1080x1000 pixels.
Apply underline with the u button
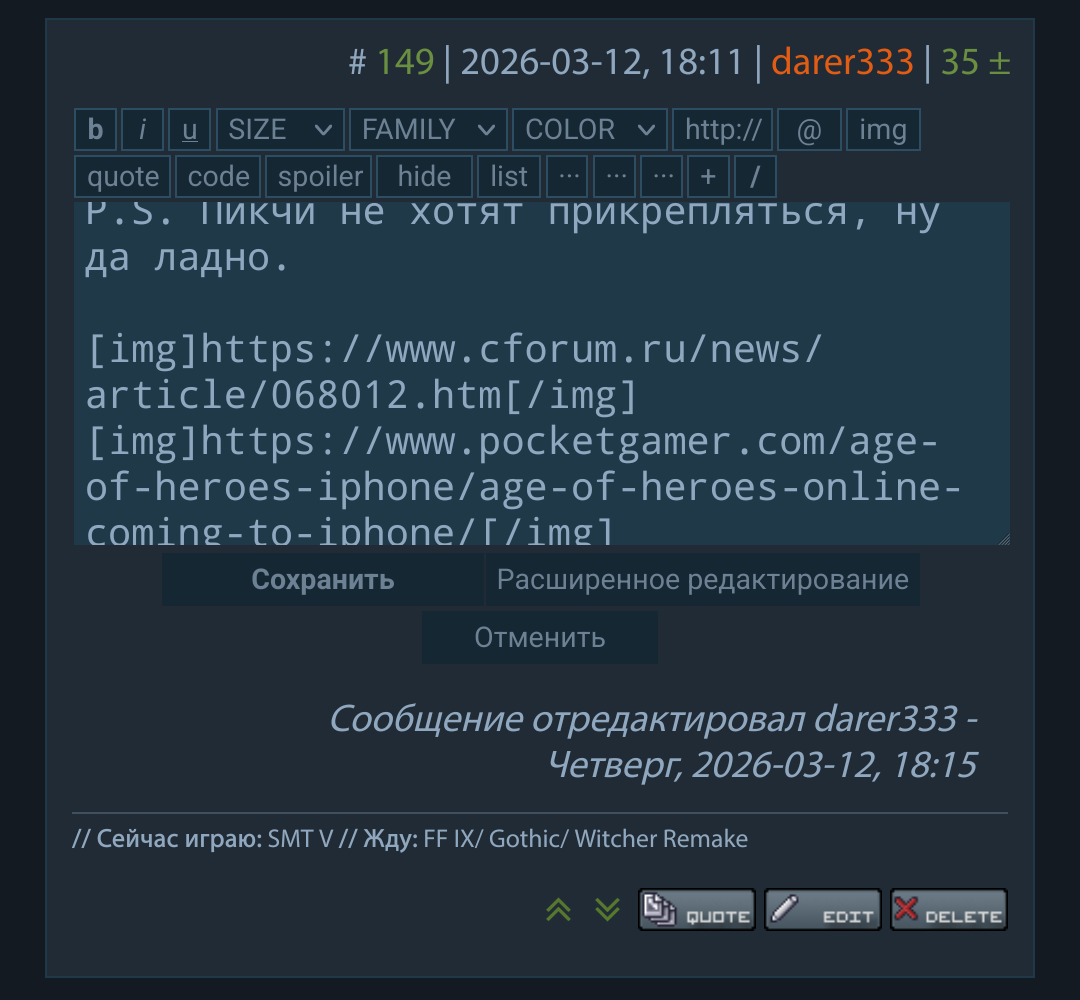(189, 129)
